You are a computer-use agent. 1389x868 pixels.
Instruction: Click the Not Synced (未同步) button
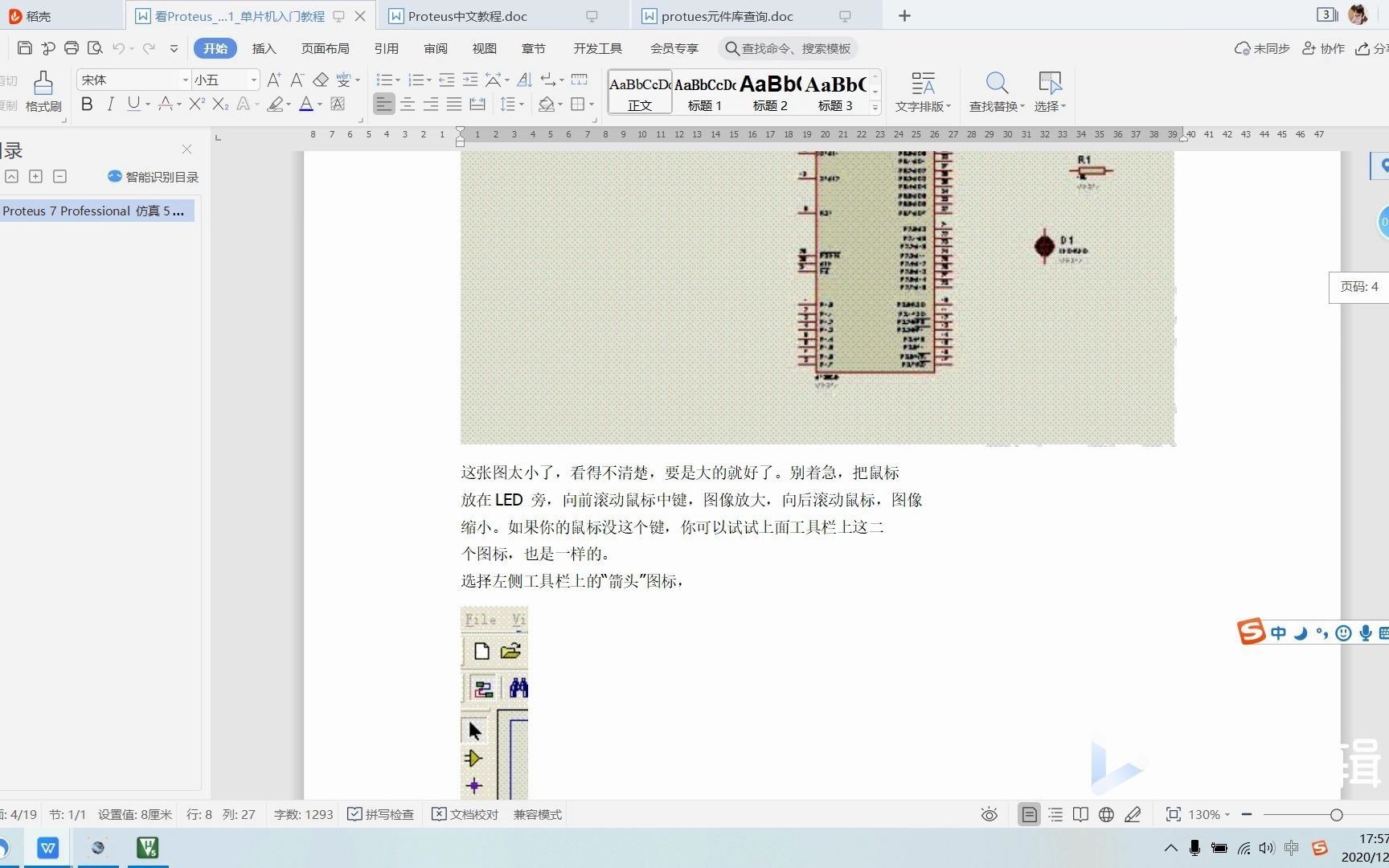pyautogui.click(x=1262, y=48)
